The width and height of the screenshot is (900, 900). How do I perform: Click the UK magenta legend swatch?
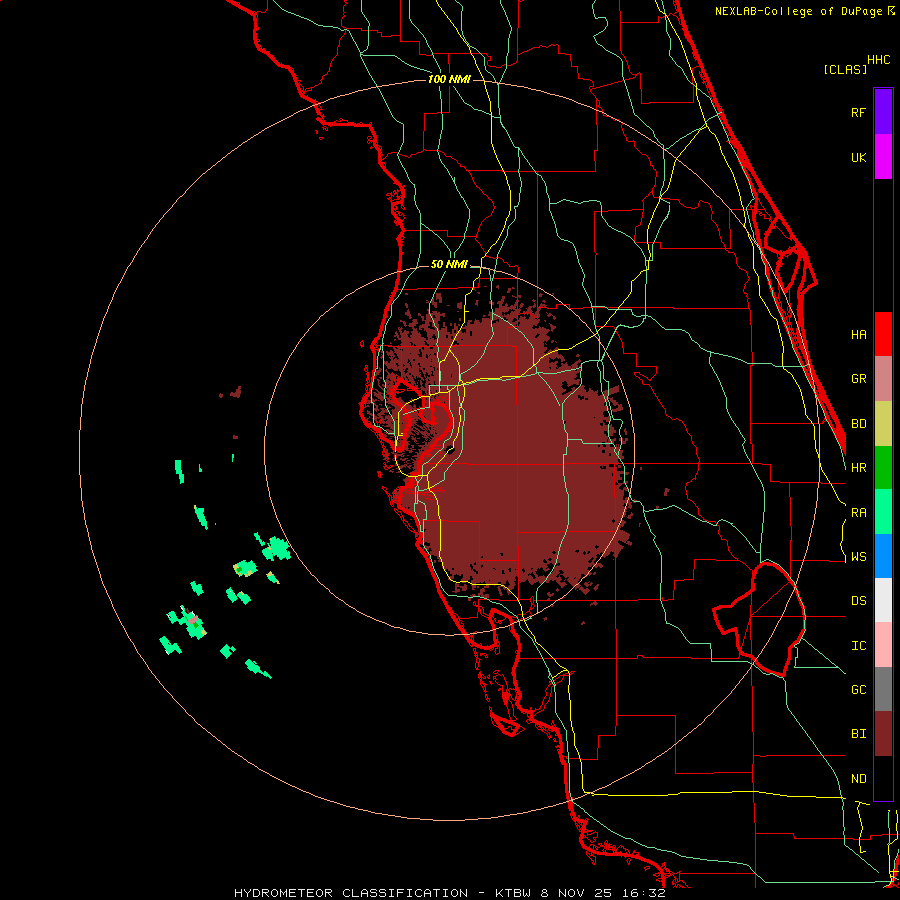tap(883, 157)
